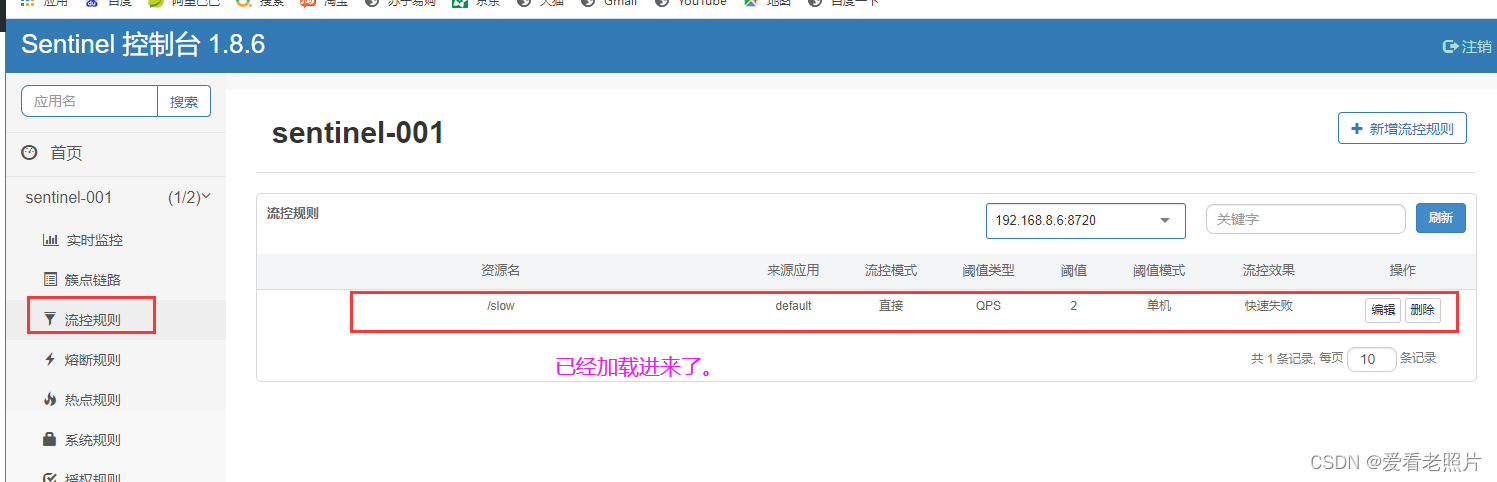1497x482 pixels.
Task: Click the 流控效果 column header
Action: click(x=1268, y=270)
